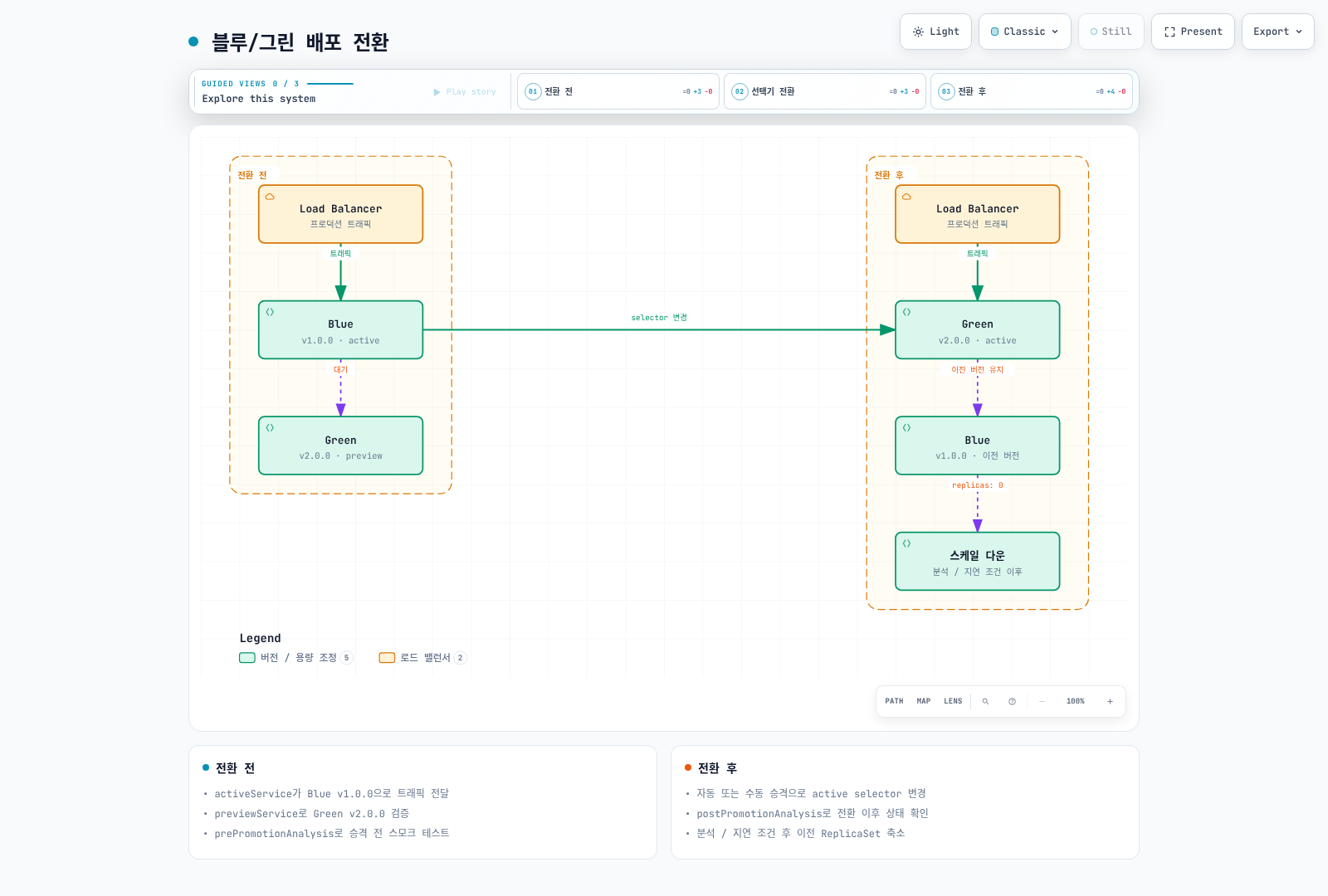
Task: Click the Play story button
Action: pos(465,92)
